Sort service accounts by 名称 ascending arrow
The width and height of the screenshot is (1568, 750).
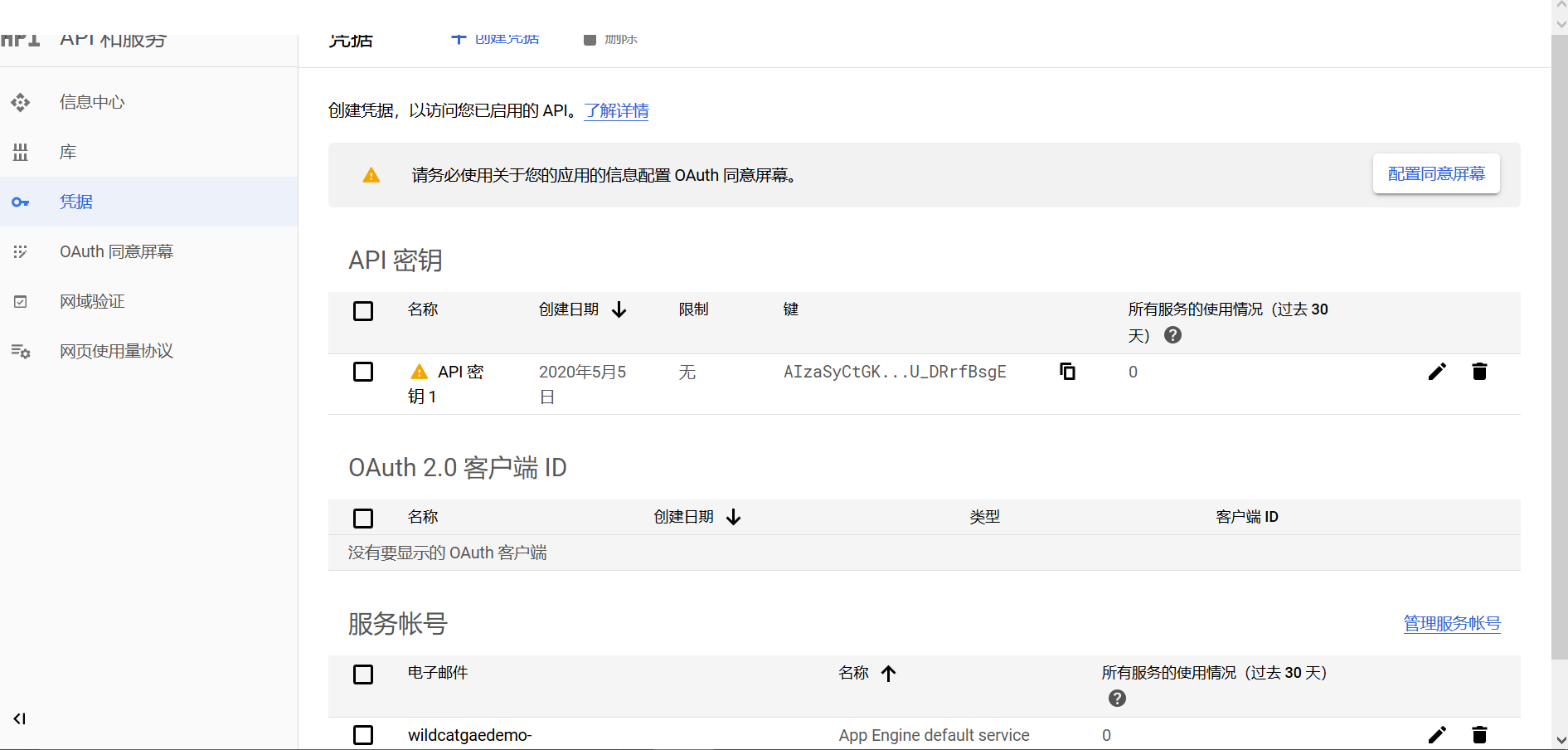889,674
